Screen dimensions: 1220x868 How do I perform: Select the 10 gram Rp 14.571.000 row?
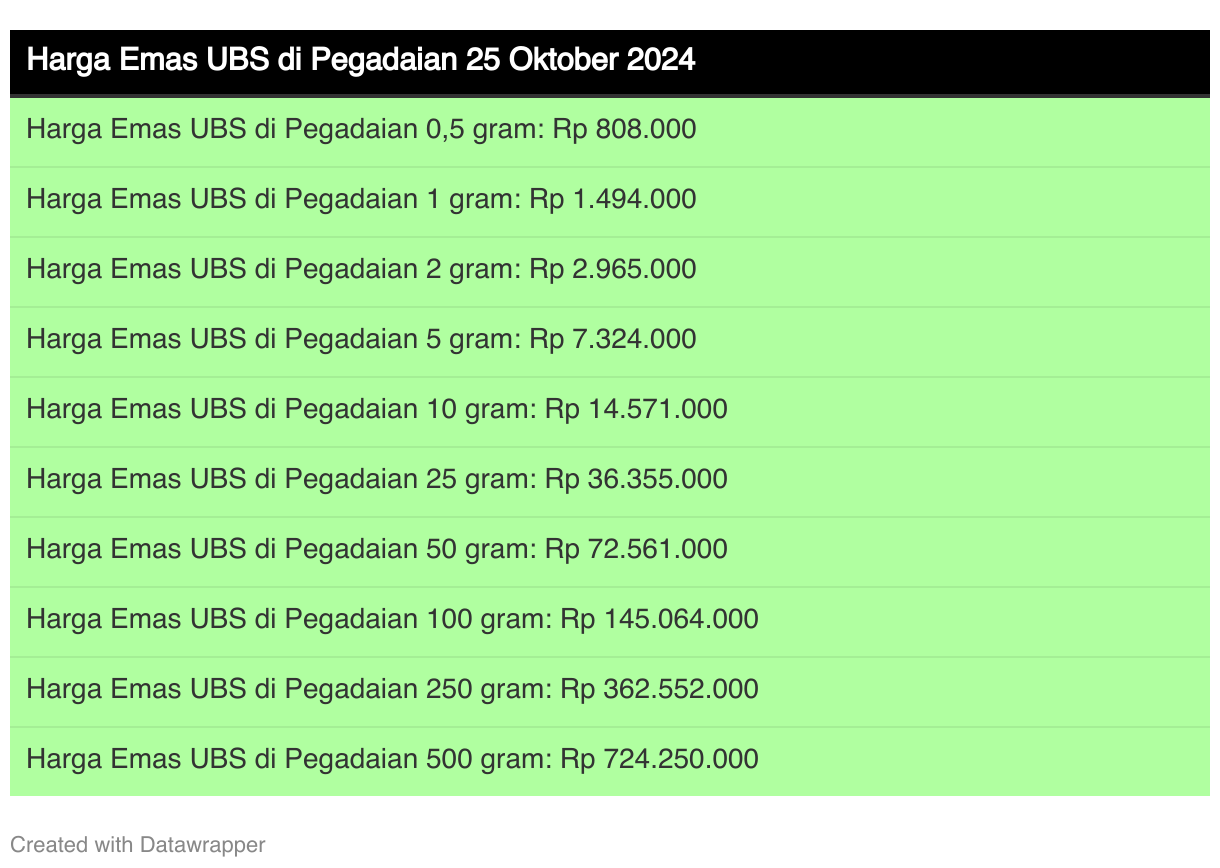[x=610, y=411]
